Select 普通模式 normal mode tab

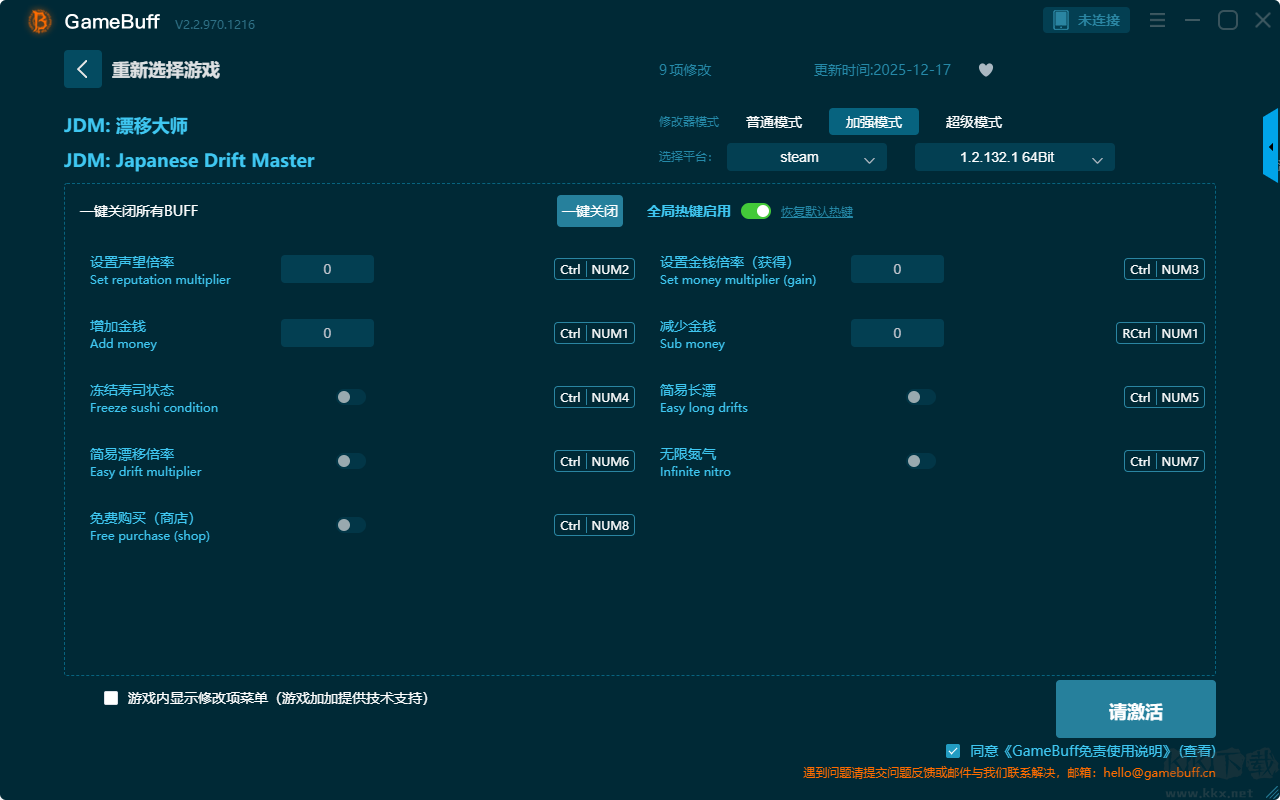click(x=773, y=122)
